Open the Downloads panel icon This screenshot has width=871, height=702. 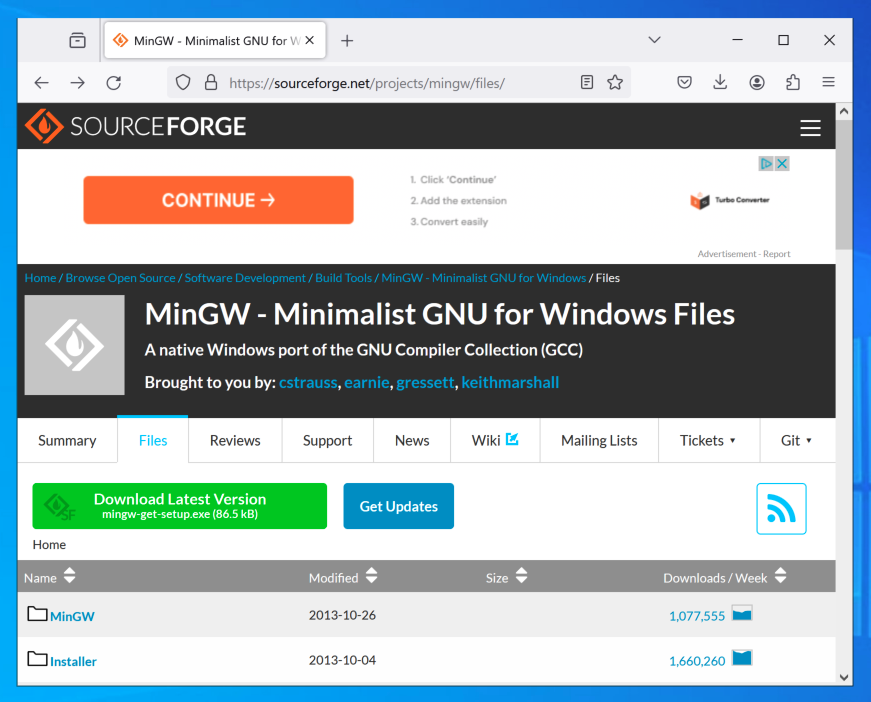coord(720,83)
